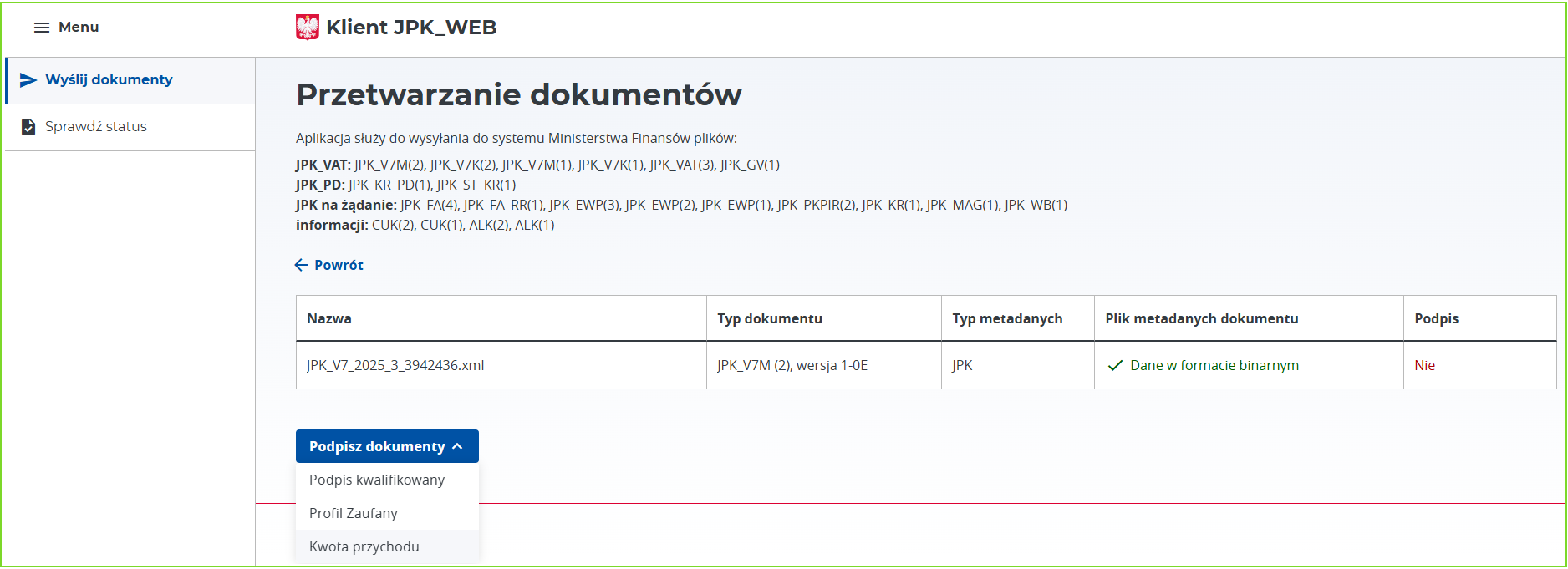Image resolution: width=1568 pixels, height=569 pixels.
Task: Click the JPK_PD: label line
Action: pyautogui.click(x=405, y=185)
